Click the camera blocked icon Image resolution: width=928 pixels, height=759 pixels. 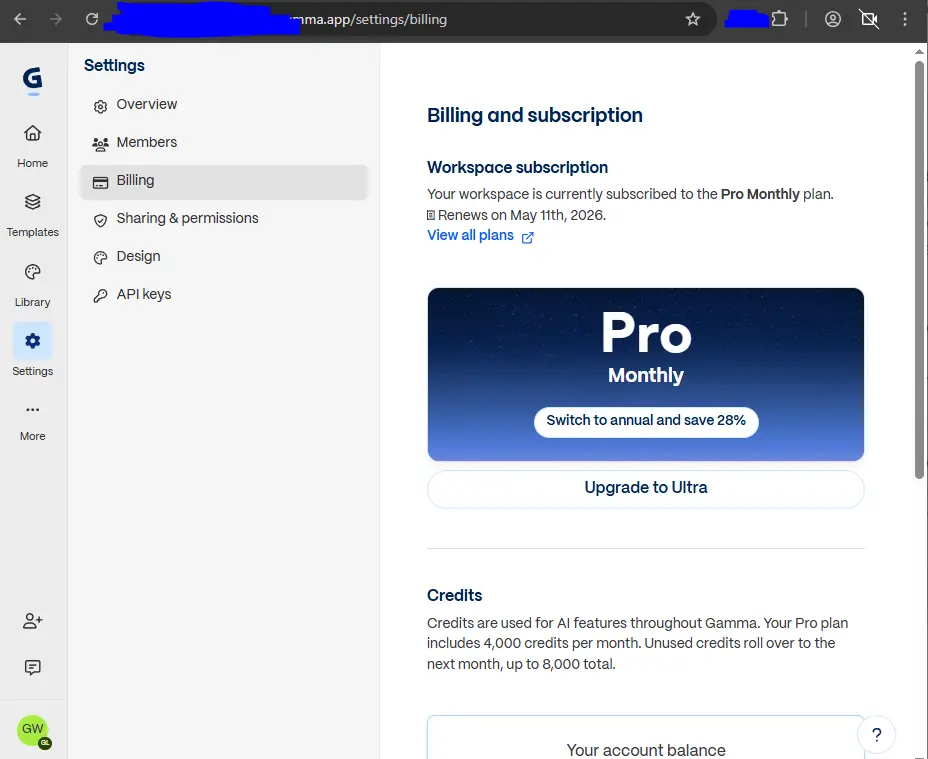point(869,19)
